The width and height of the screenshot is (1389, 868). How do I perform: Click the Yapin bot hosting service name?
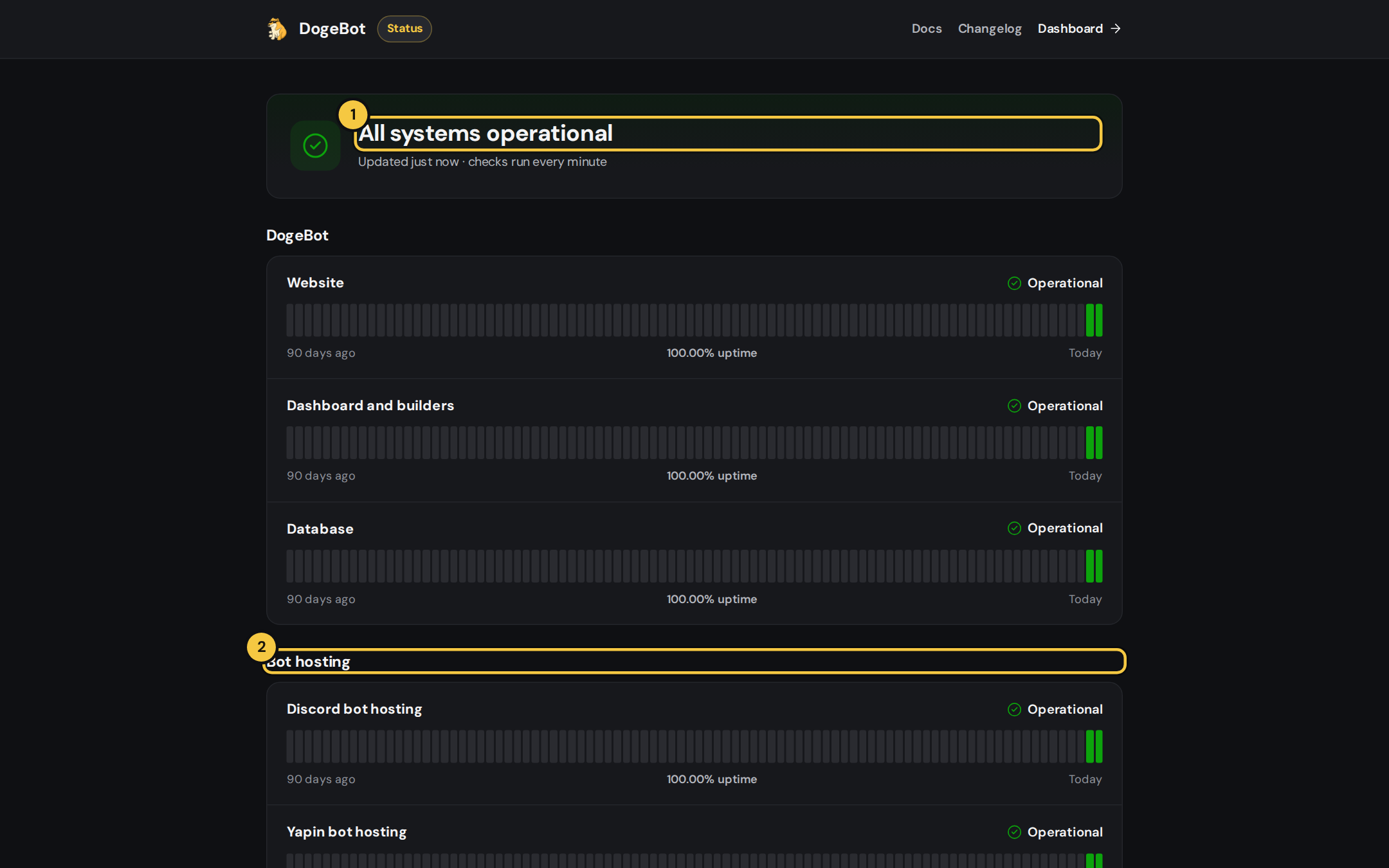coord(347,832)
